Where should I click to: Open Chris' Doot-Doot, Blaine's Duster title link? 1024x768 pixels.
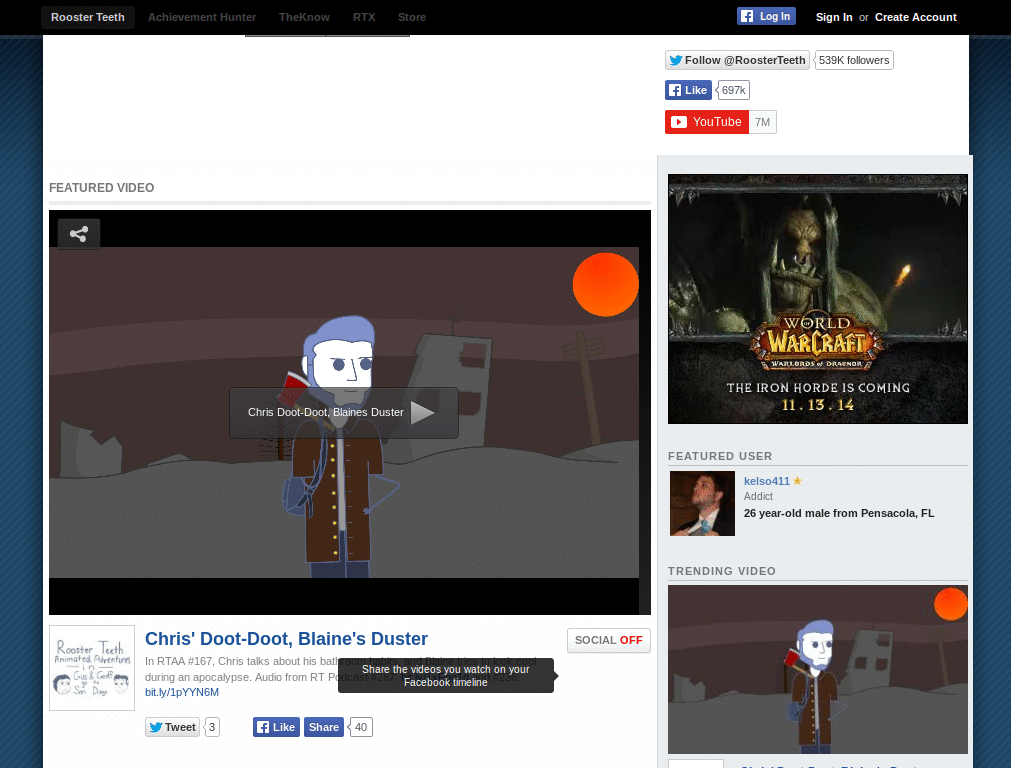click(286, 639)
